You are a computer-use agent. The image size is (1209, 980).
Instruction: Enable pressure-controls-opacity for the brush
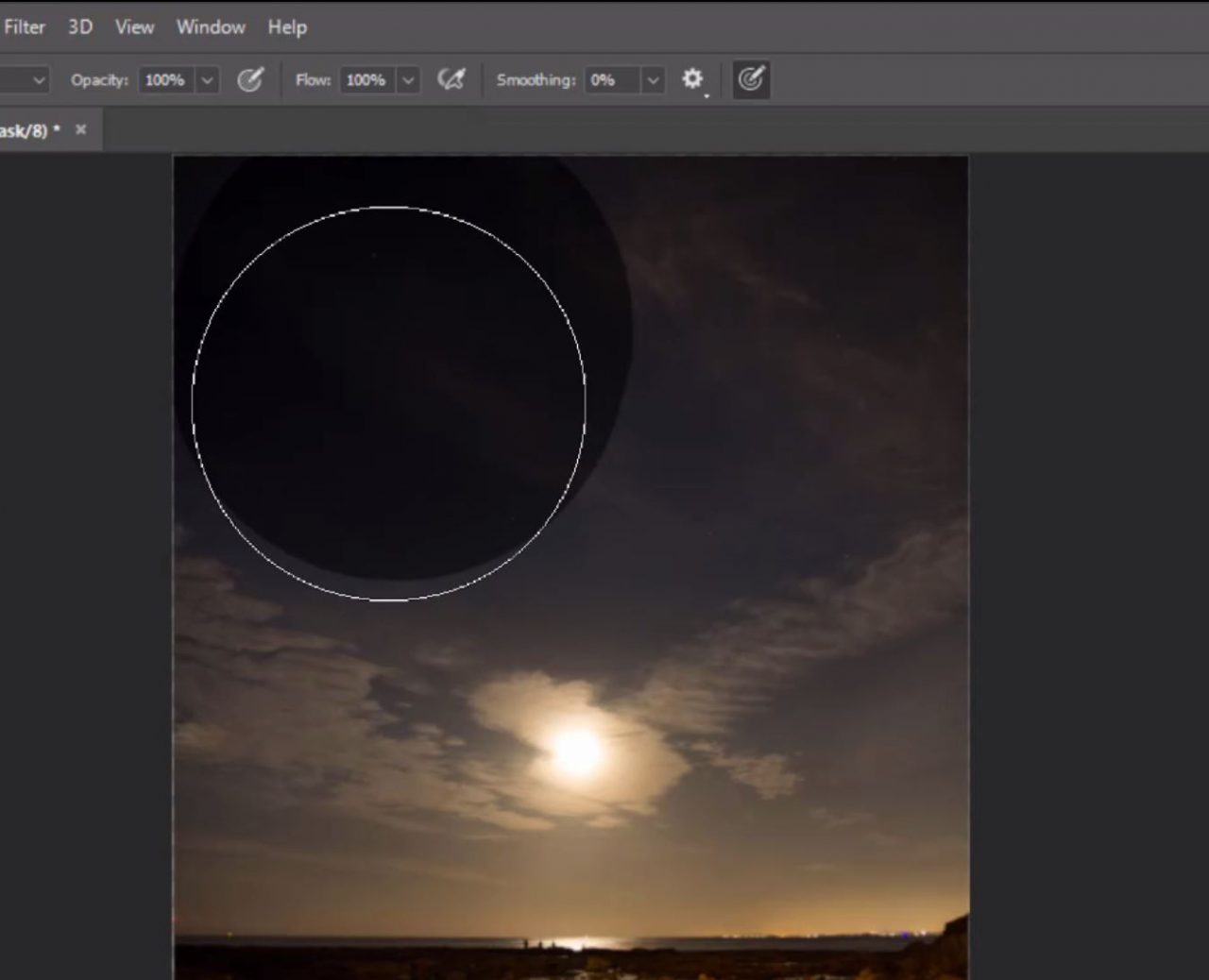(251, 79)
